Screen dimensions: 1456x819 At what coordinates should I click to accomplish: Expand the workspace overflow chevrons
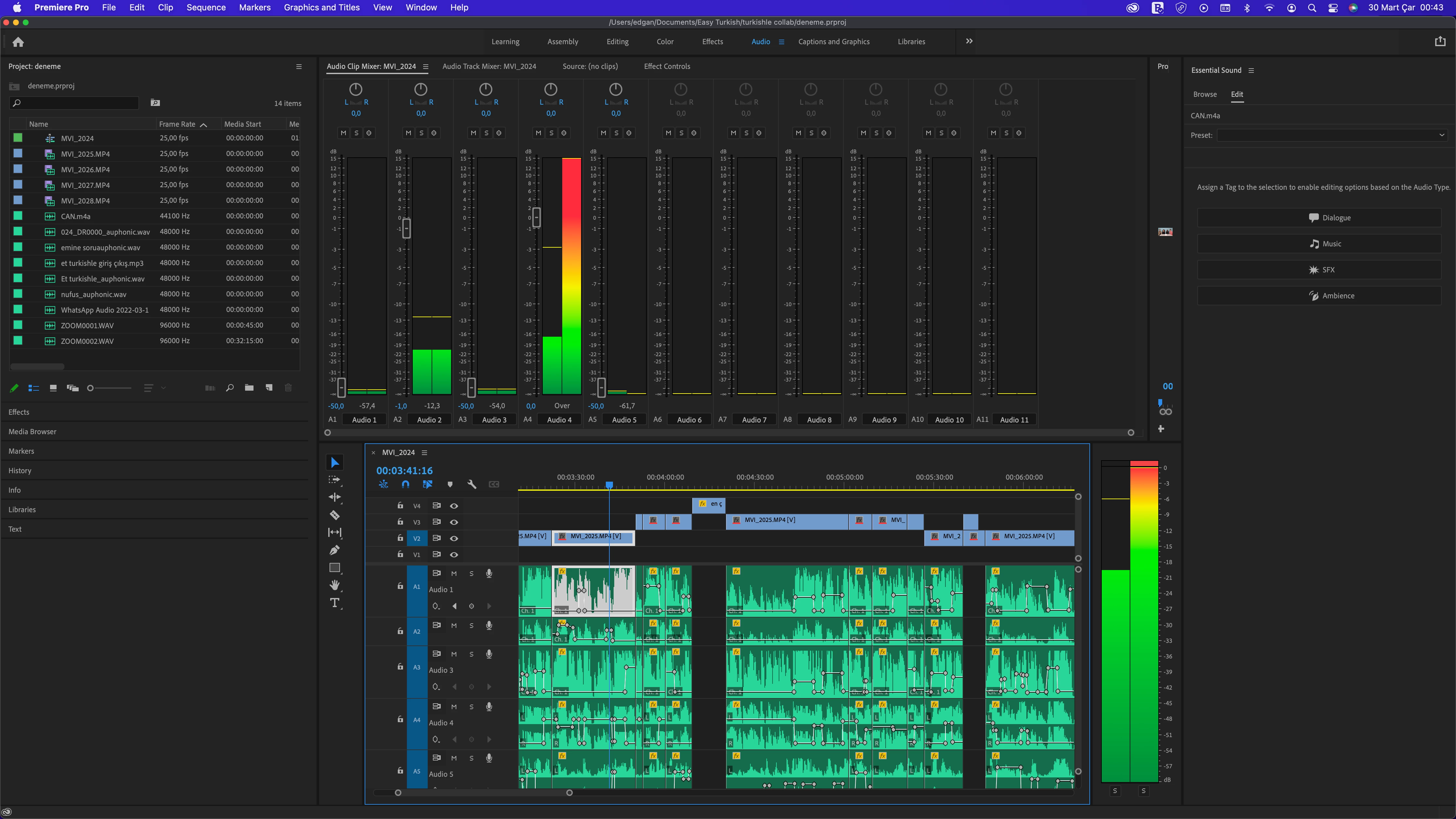click(x=969, y=41)
